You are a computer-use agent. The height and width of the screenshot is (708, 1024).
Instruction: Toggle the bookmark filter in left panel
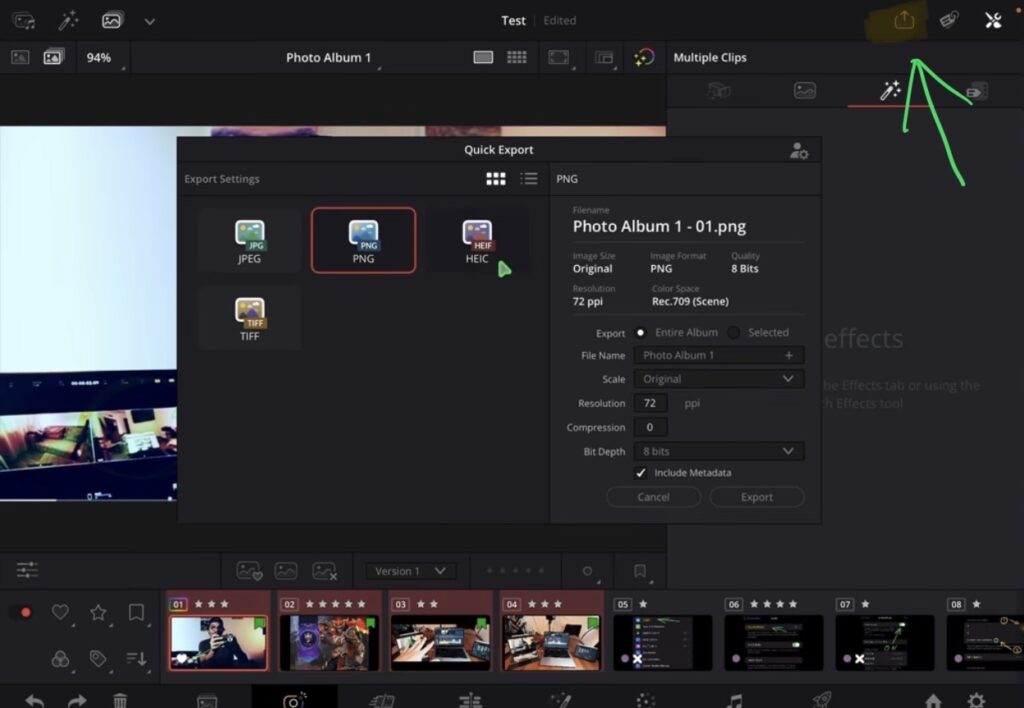click(136, 612)
